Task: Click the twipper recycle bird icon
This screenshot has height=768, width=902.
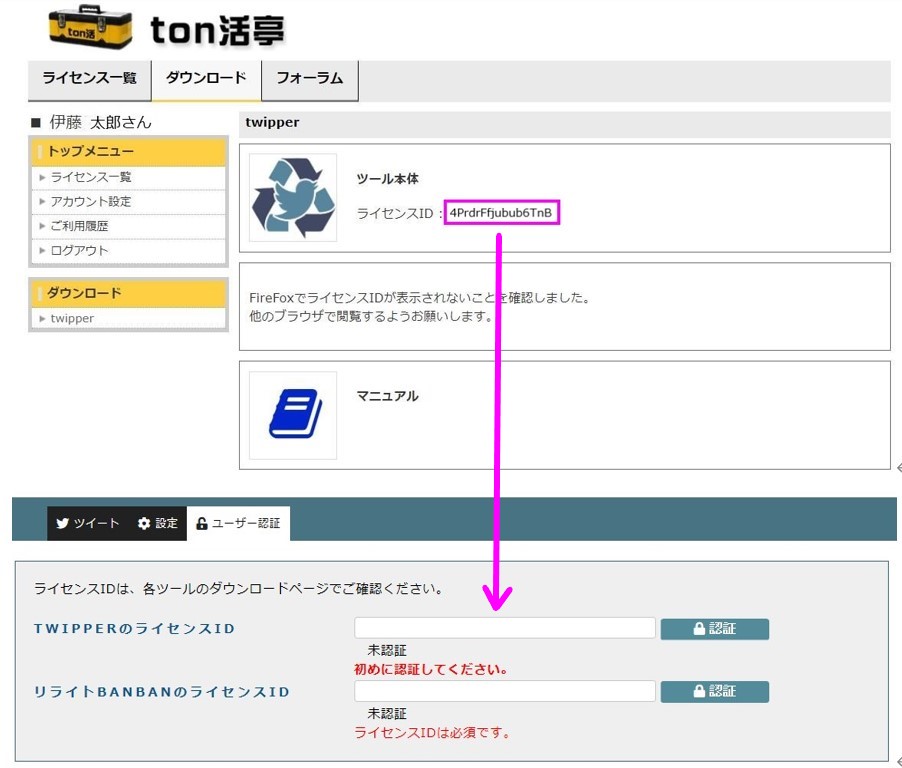Action: coord(292,197)
